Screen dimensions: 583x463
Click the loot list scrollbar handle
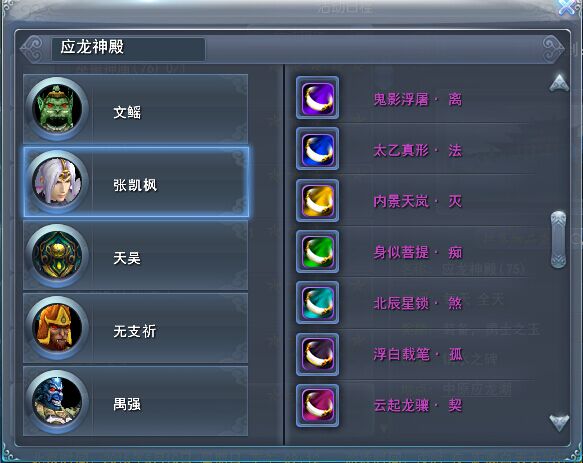558,239
